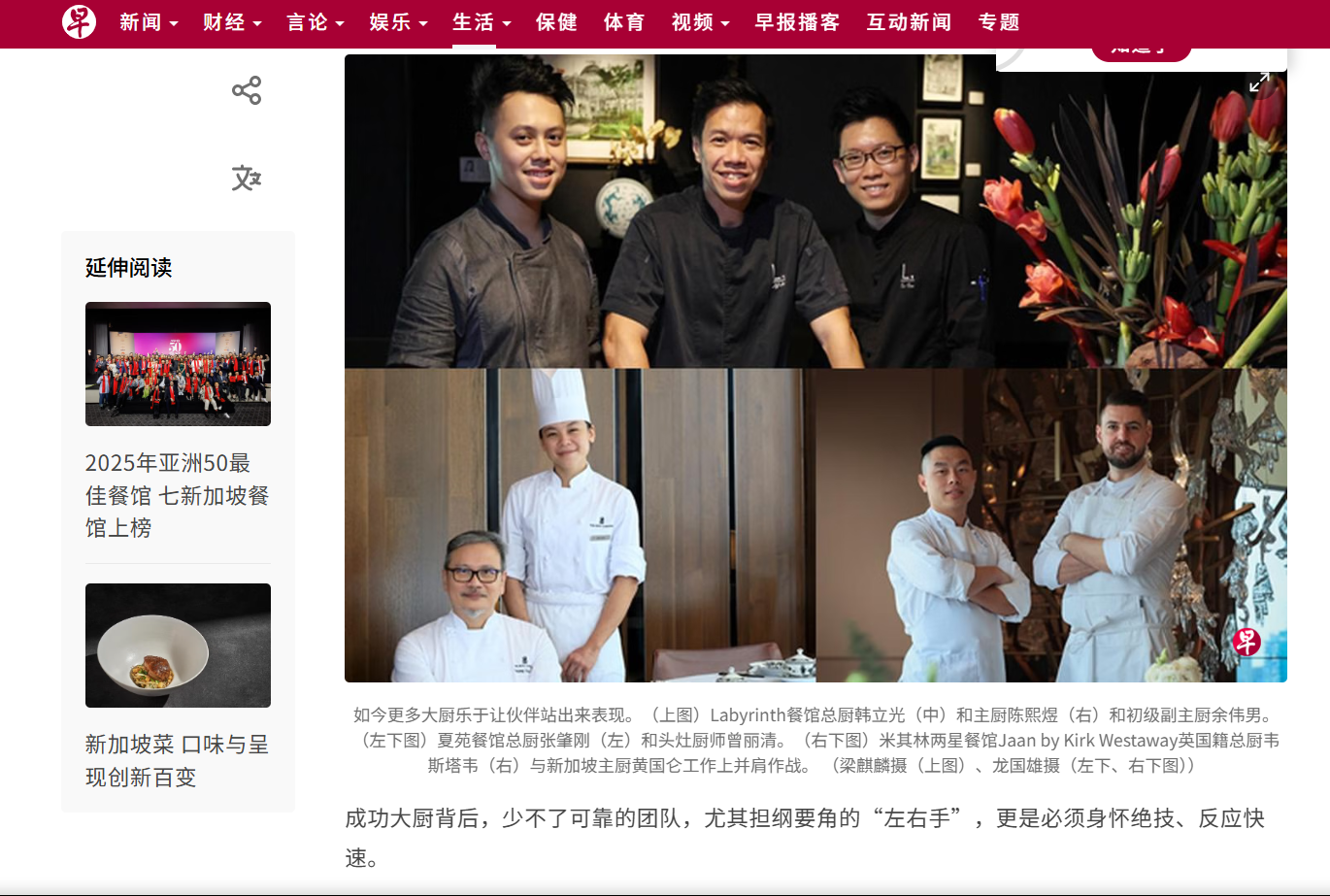Click the translate language icon
This screenshot has width=1330, height=896.
(x=247, y=178)
